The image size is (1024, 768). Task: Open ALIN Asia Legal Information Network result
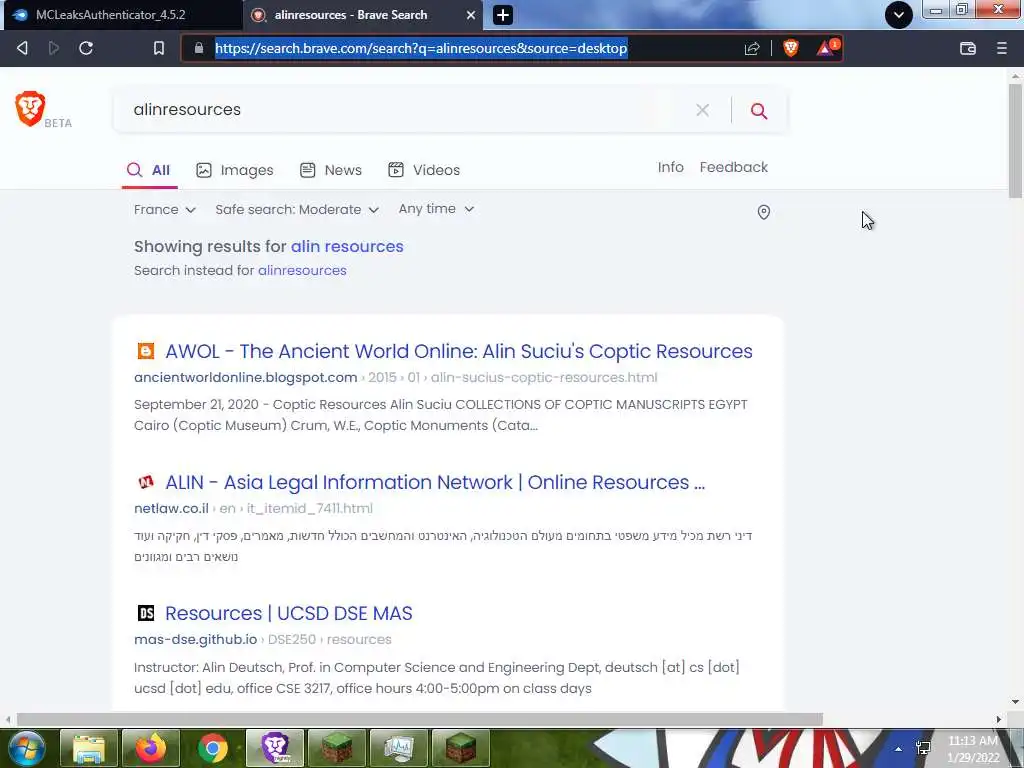tap(435, 483)
